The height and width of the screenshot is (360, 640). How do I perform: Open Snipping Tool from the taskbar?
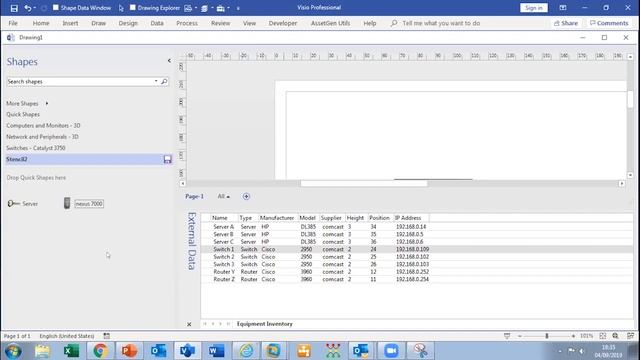point(420,351)
